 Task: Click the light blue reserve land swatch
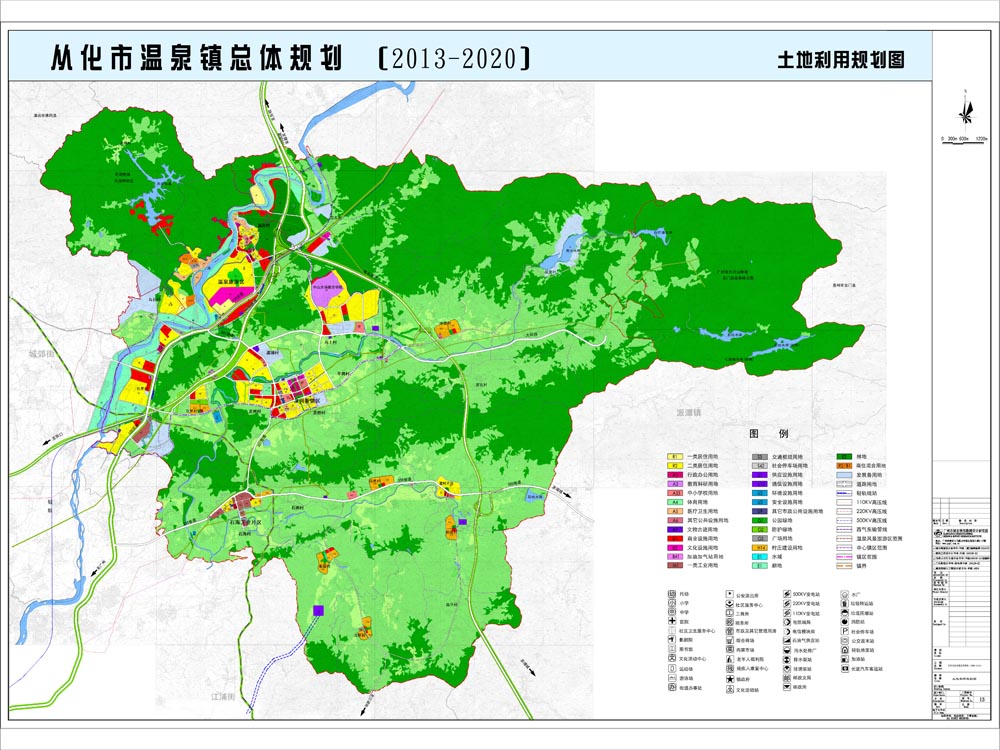(x=844, y=474)
